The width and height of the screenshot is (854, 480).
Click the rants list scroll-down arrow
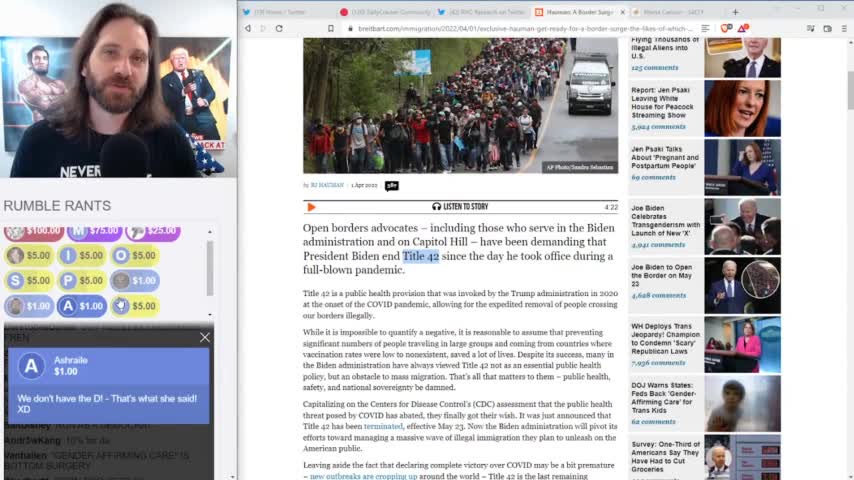pyautogui.click(x=210, y=315)
